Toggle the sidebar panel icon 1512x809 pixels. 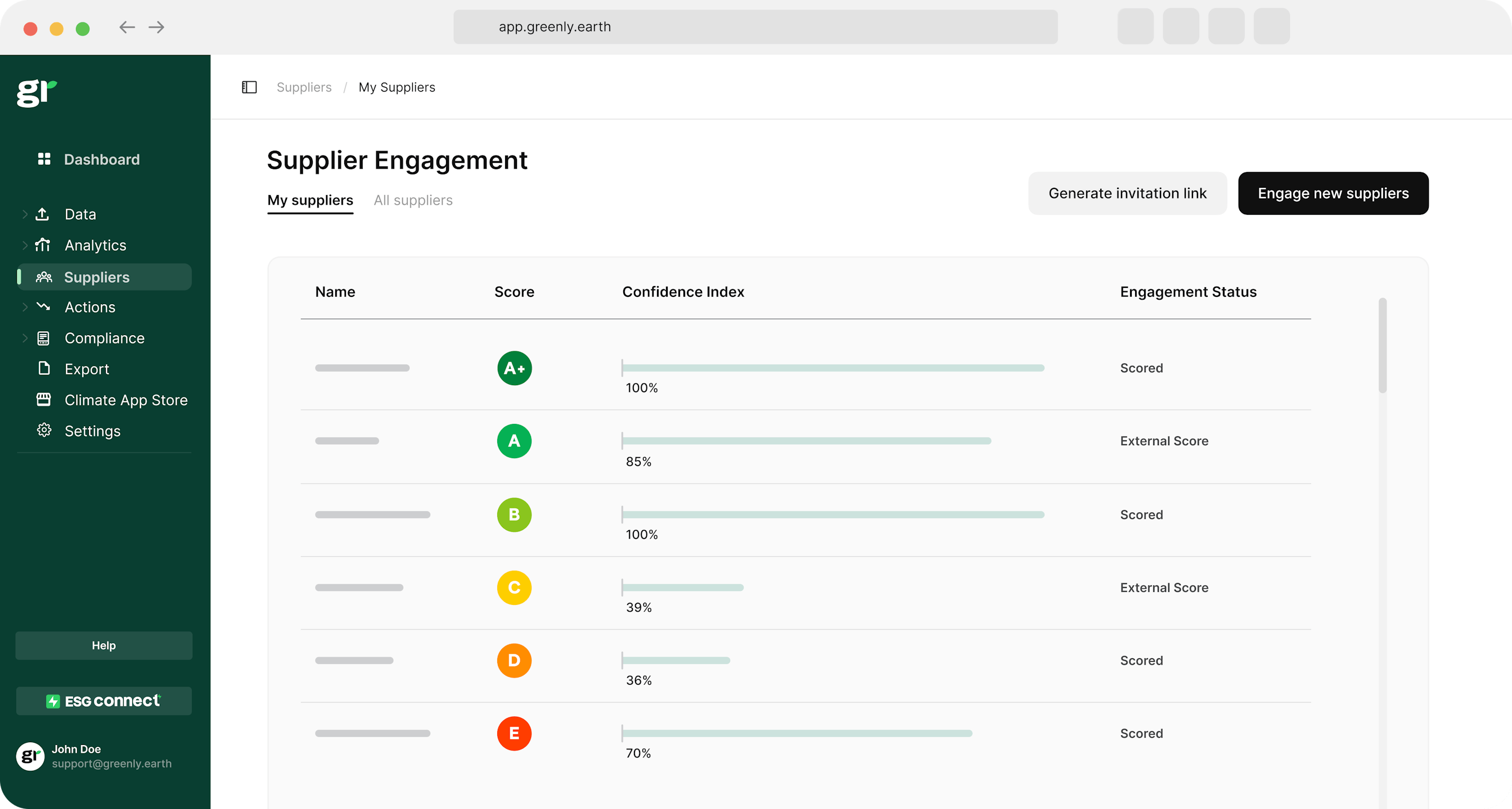tap(249, 87)
